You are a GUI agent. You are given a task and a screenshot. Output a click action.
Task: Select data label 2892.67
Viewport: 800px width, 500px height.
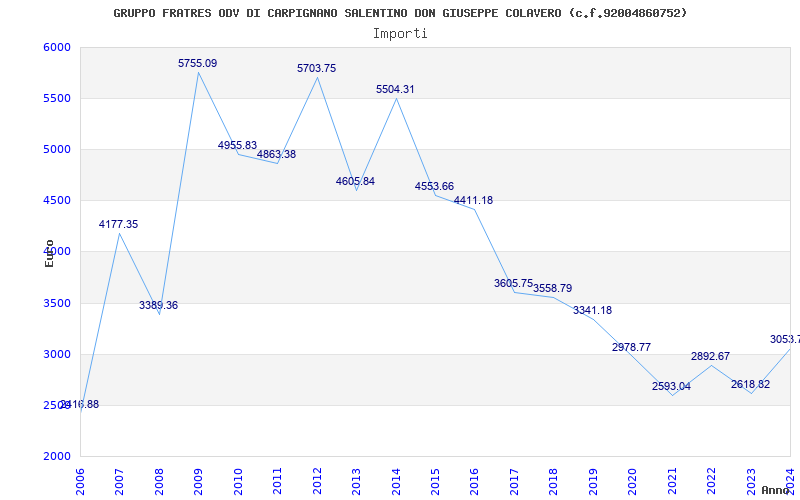pyautogui.click(x=711, y=356)
